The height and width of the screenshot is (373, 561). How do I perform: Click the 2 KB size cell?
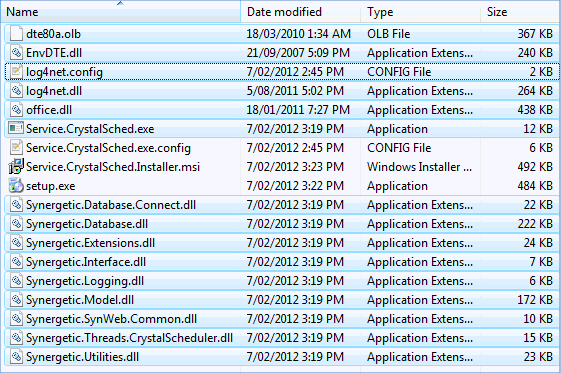coord(541,72)
